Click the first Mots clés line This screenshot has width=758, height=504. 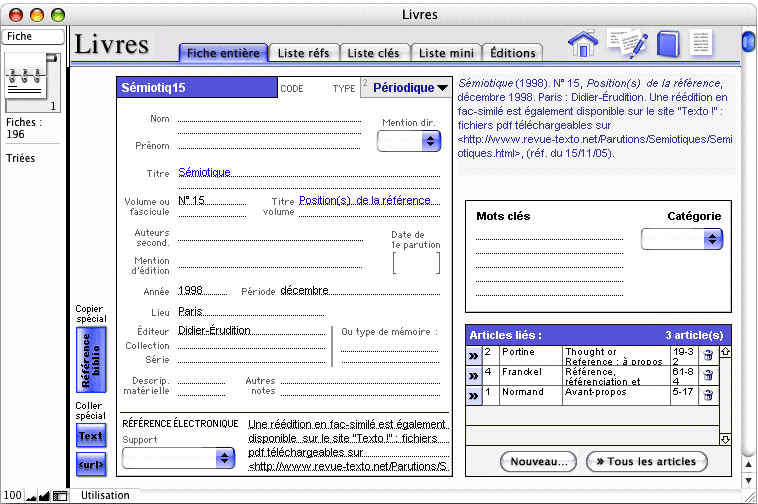(549, 235)
